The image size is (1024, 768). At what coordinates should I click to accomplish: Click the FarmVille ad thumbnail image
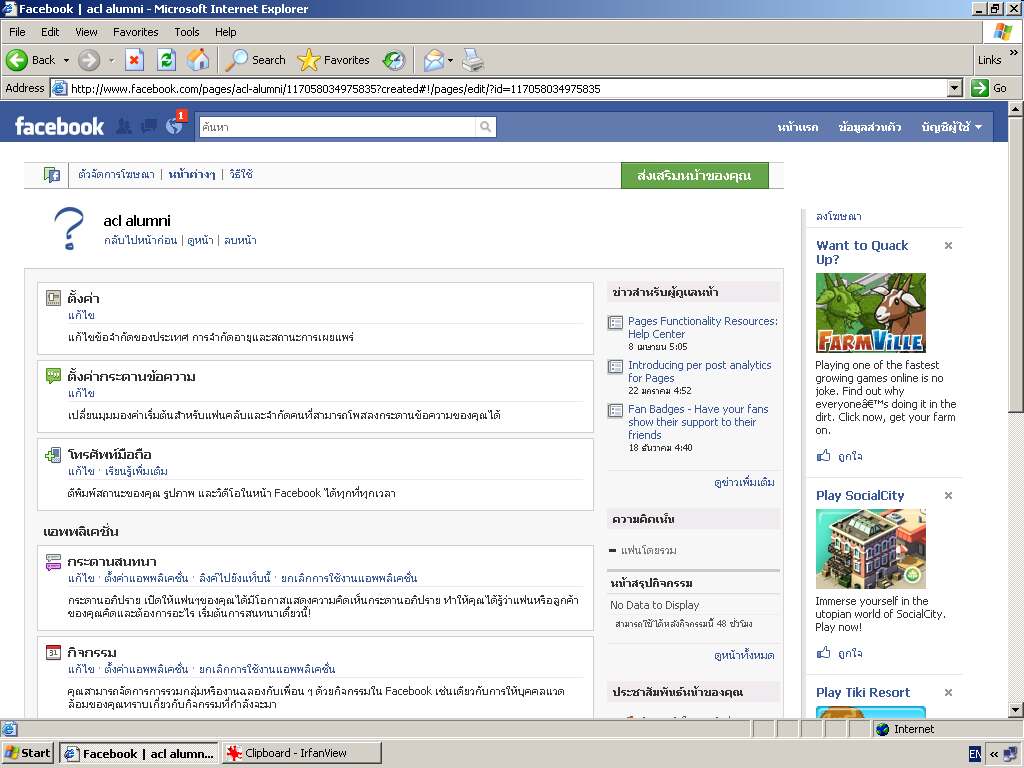point(870,313)
